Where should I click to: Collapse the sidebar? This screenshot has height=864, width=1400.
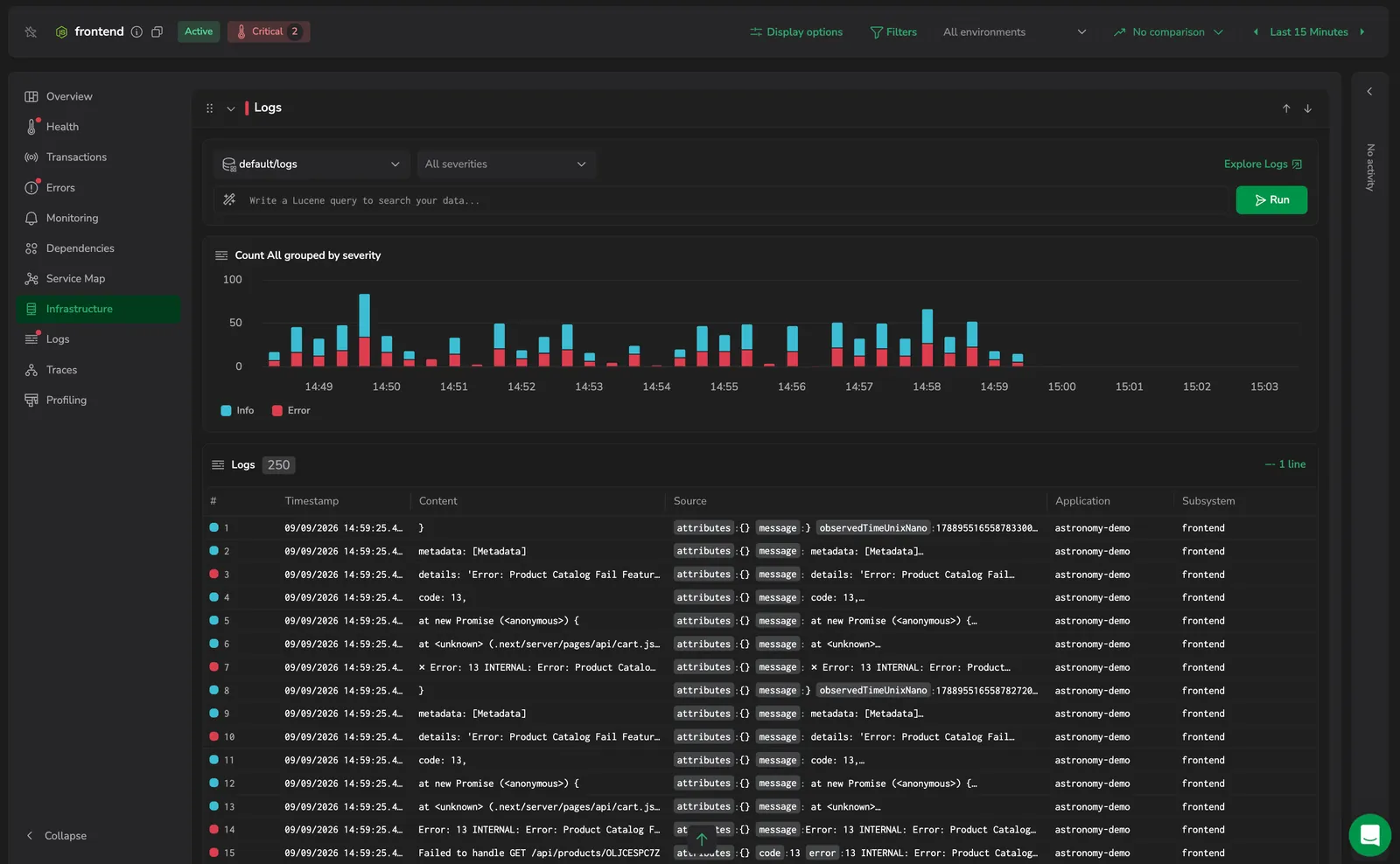[57, 835]
